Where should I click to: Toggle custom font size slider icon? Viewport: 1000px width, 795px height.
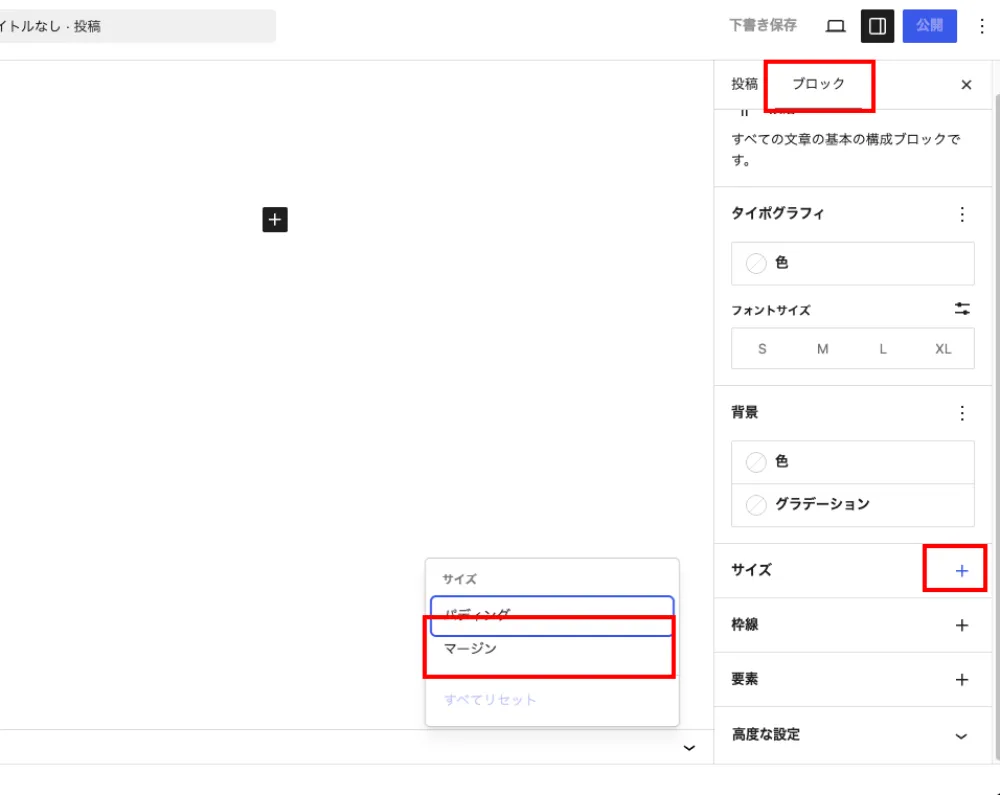point(962,310)
